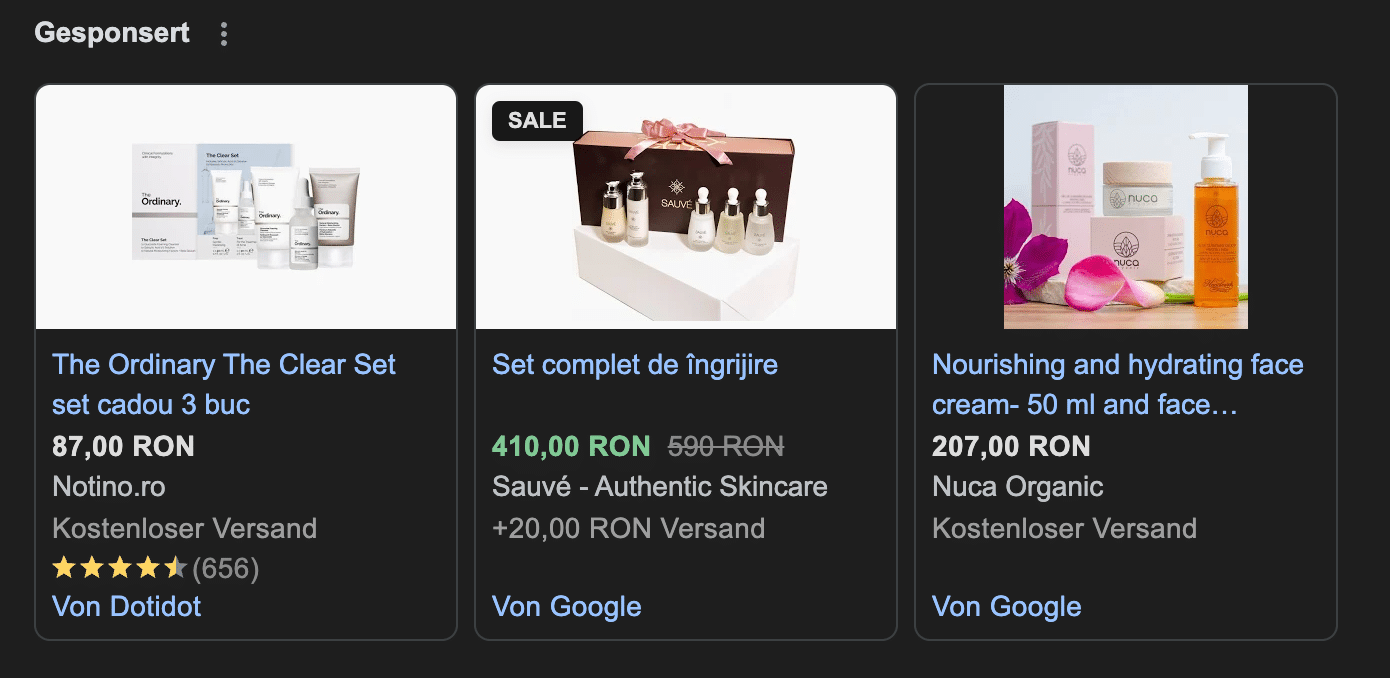The image size is (1390, 678).
Task: Click the 207,00 RON price
Action: coord(1011,446)
